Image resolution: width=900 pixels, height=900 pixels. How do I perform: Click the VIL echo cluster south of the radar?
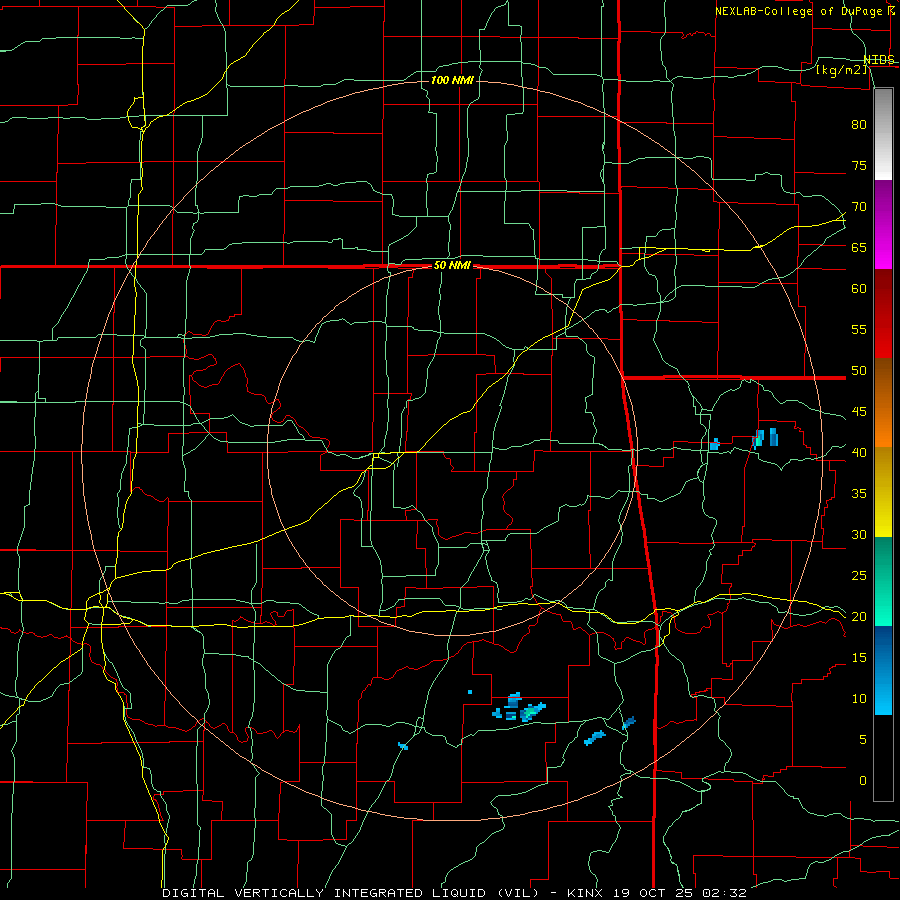(518, 708)
